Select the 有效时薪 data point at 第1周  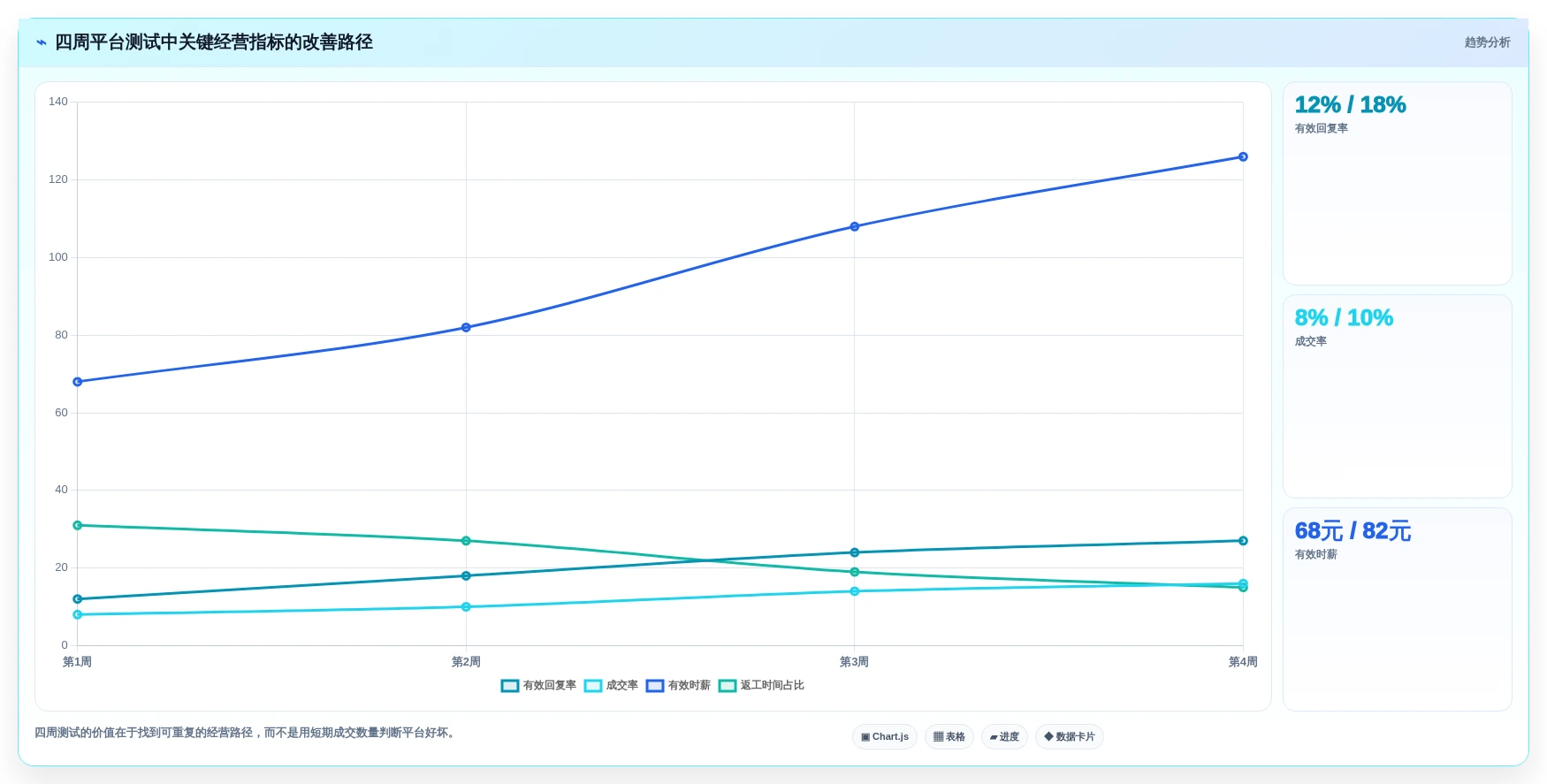(78, 382)
